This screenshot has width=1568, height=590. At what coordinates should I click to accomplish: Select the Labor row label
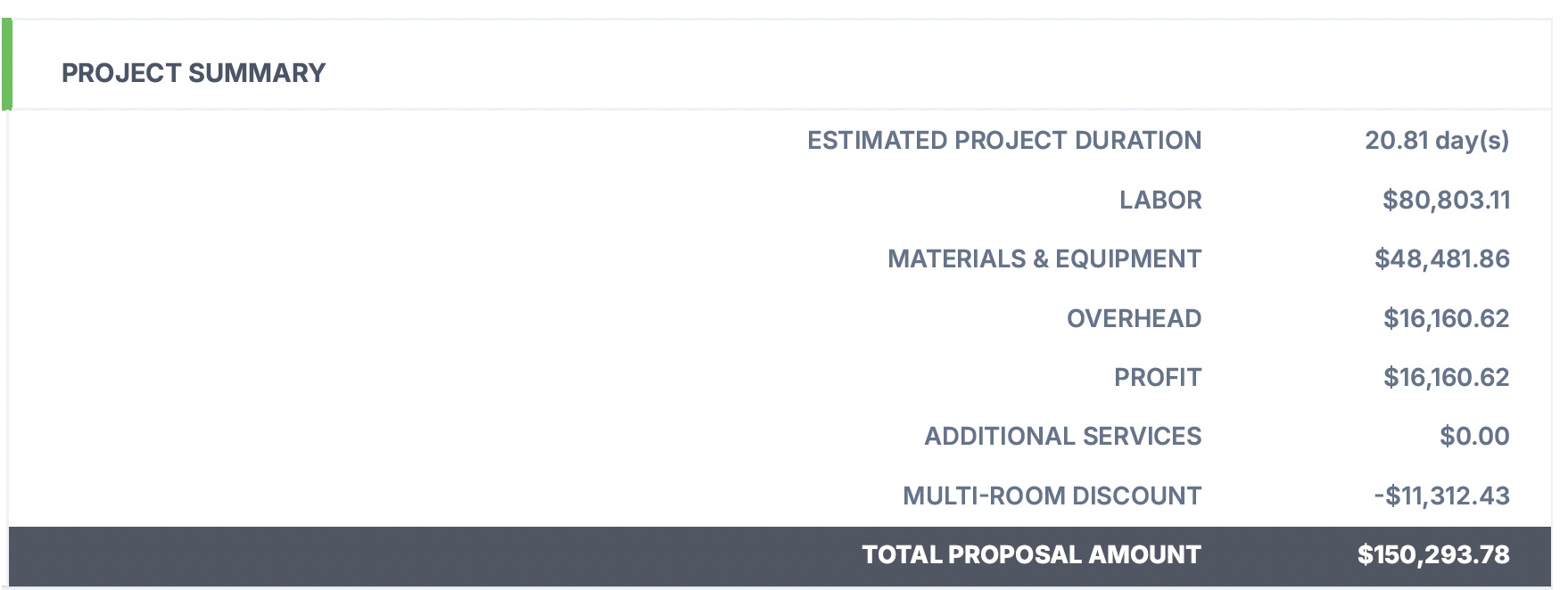pos(1160,200)
